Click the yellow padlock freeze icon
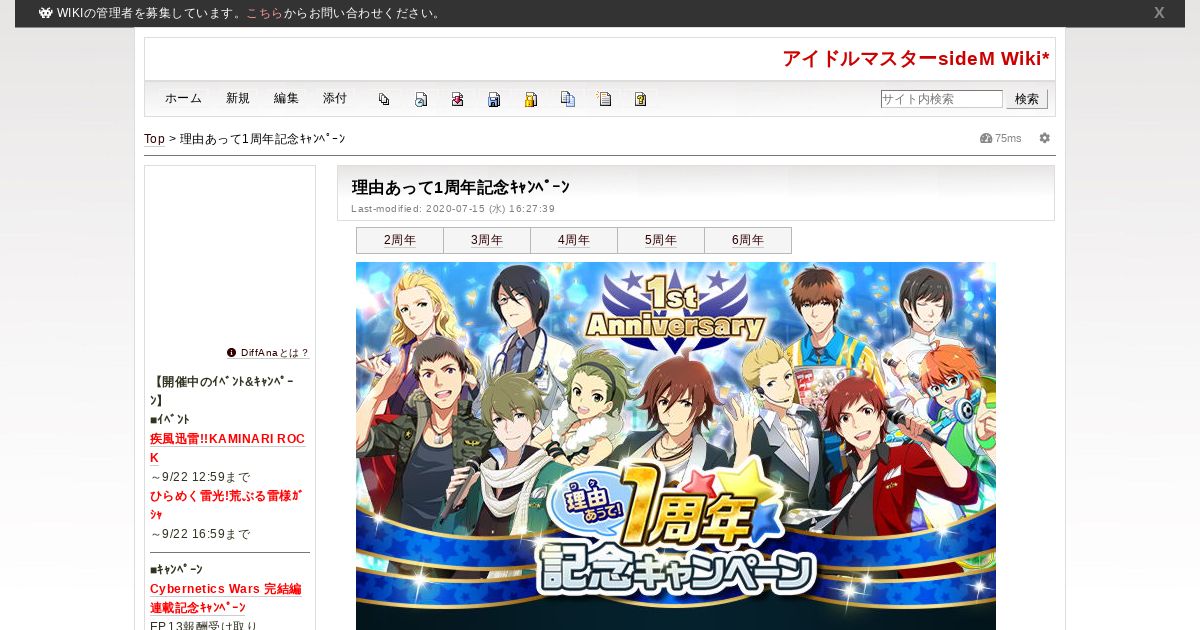The image size is (1200, 630). click(531, 99)
